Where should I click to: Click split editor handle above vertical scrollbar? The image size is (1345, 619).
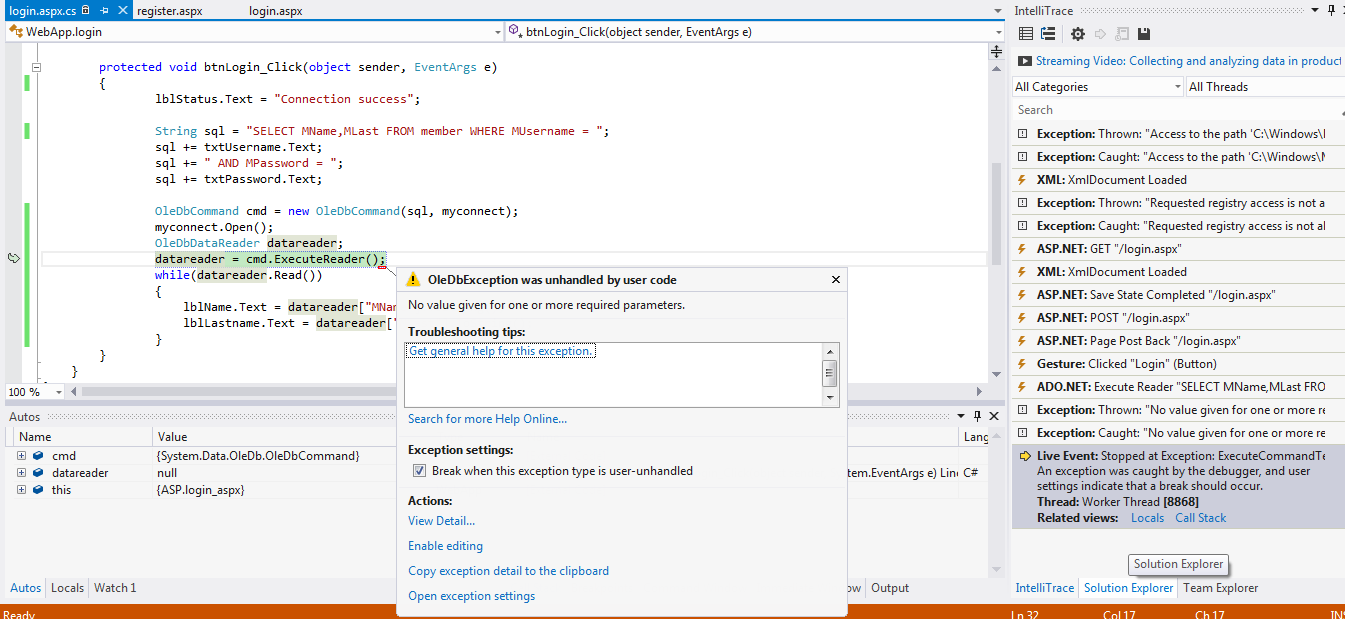click(997, 50)
